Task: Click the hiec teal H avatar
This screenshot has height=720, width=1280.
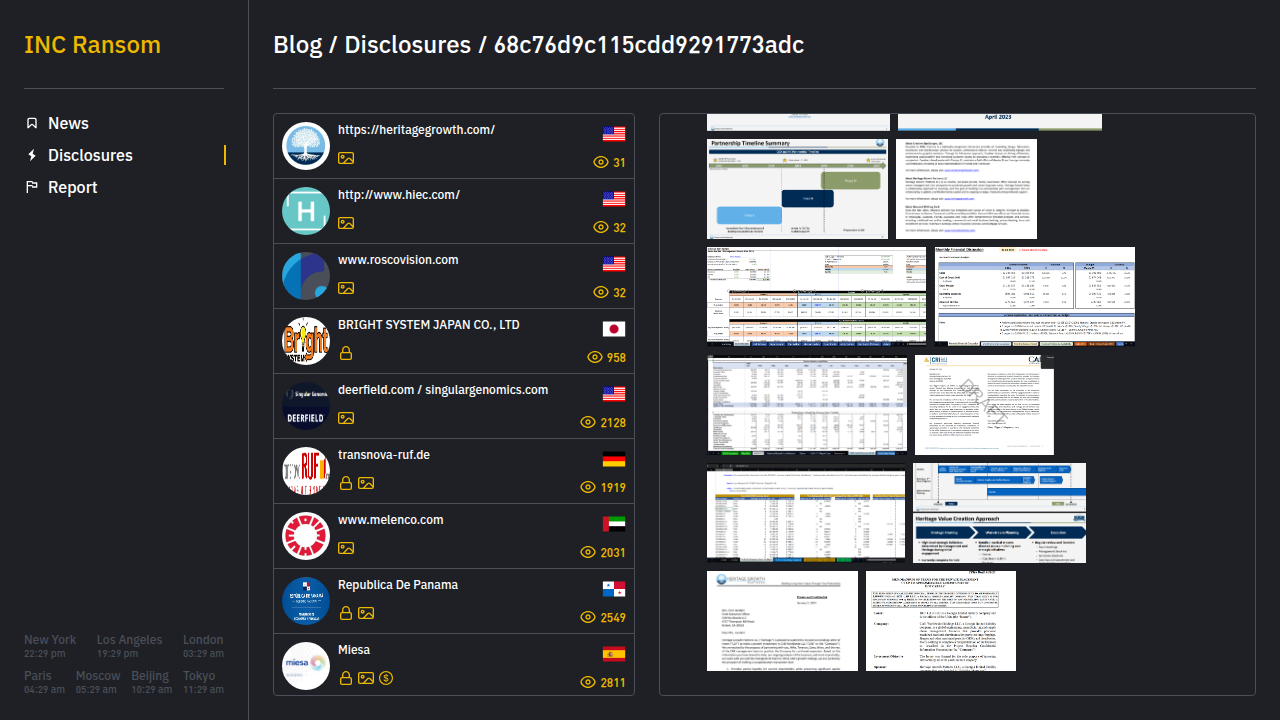Action: (306, 211)
